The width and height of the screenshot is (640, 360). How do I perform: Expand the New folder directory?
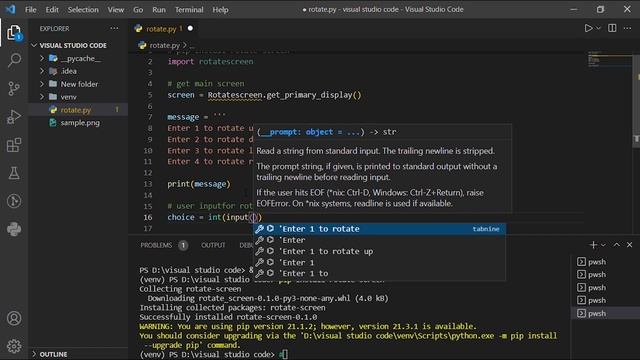(x=79, y=84)
